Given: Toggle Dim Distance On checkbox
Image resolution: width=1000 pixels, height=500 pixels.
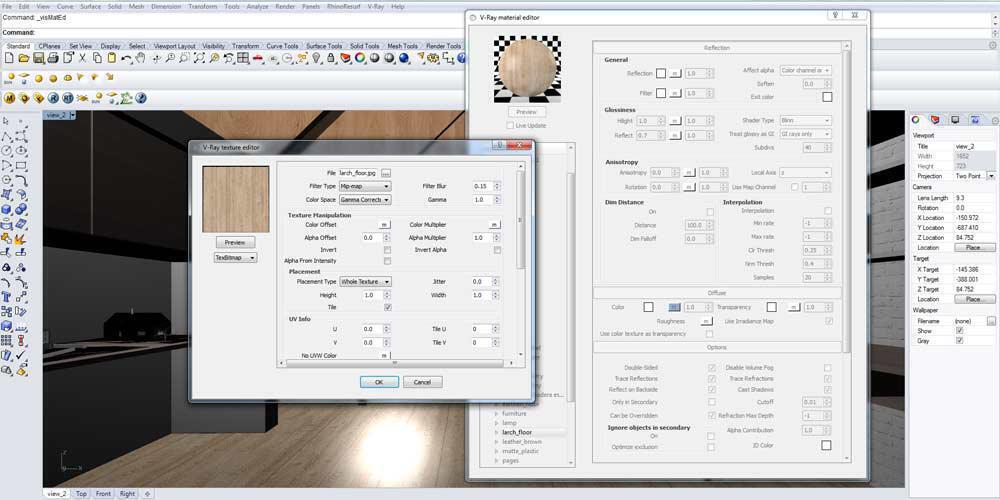Looking at the screenshot, I should click(x=710, y=211).
